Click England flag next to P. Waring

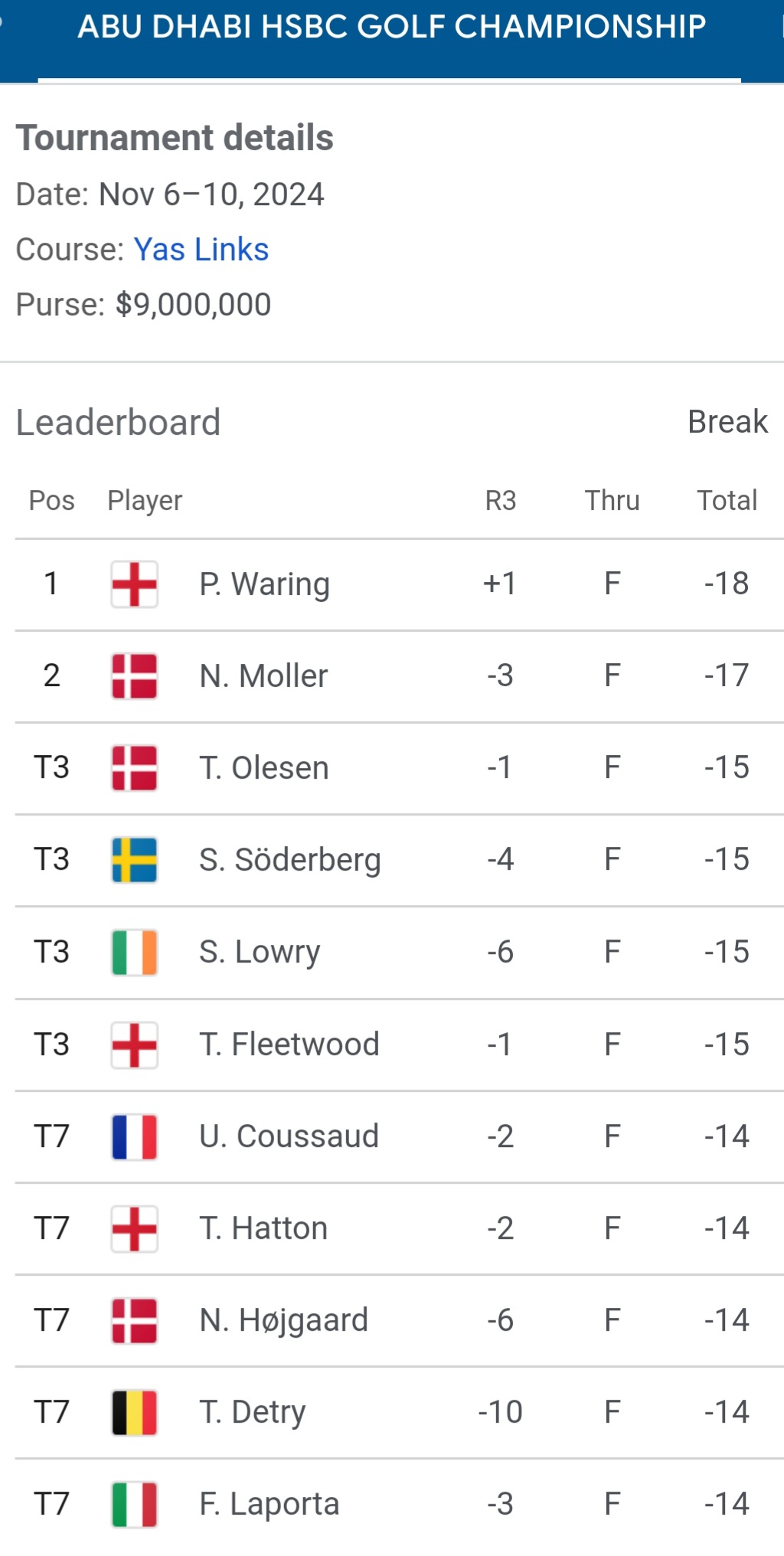[135, 584]
